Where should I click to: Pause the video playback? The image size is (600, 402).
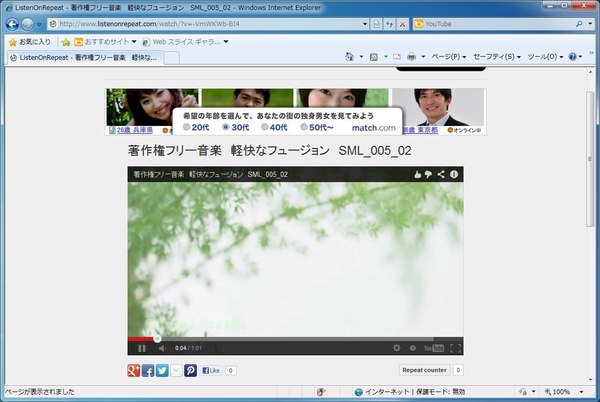tap(141, 348)
